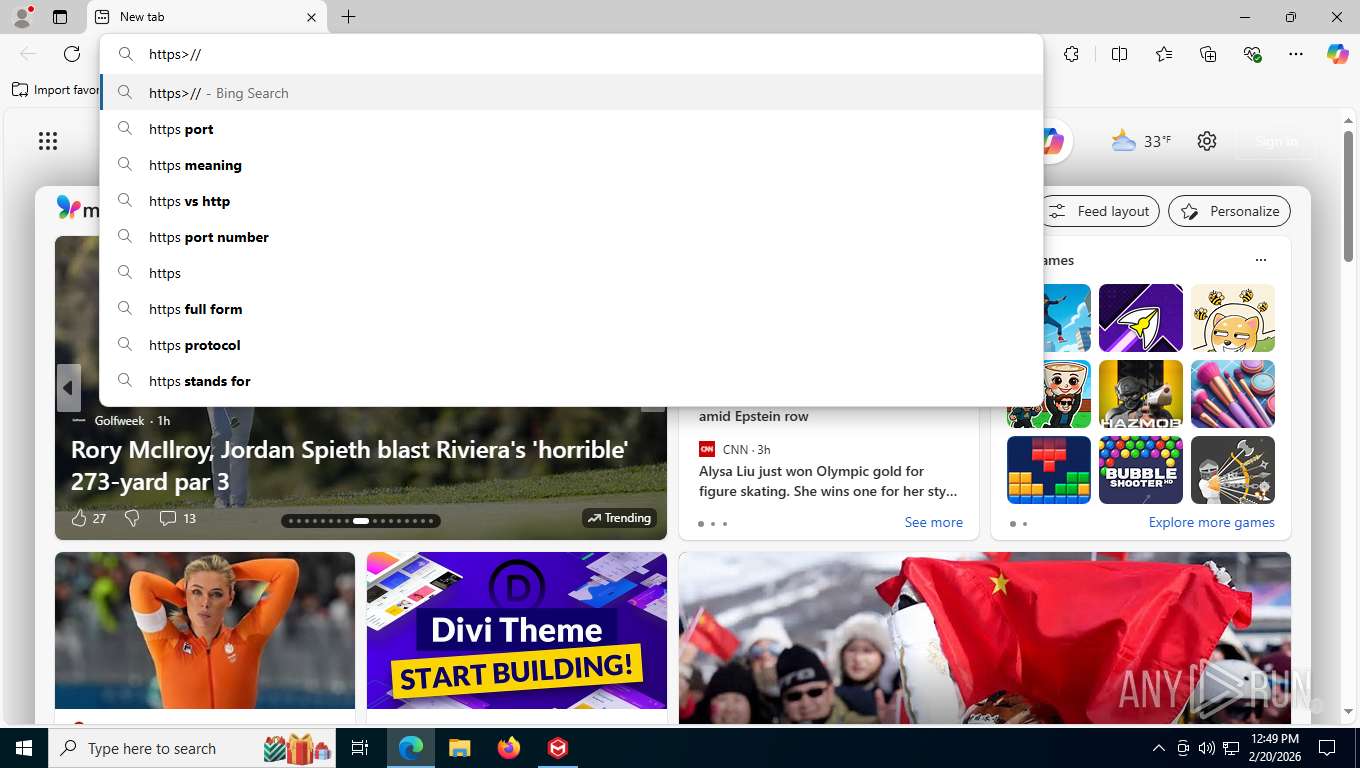The height and width of the screenshot is (768, 1360).
Task: Open the volume speaker tray icon
Action: [1206, 748]
